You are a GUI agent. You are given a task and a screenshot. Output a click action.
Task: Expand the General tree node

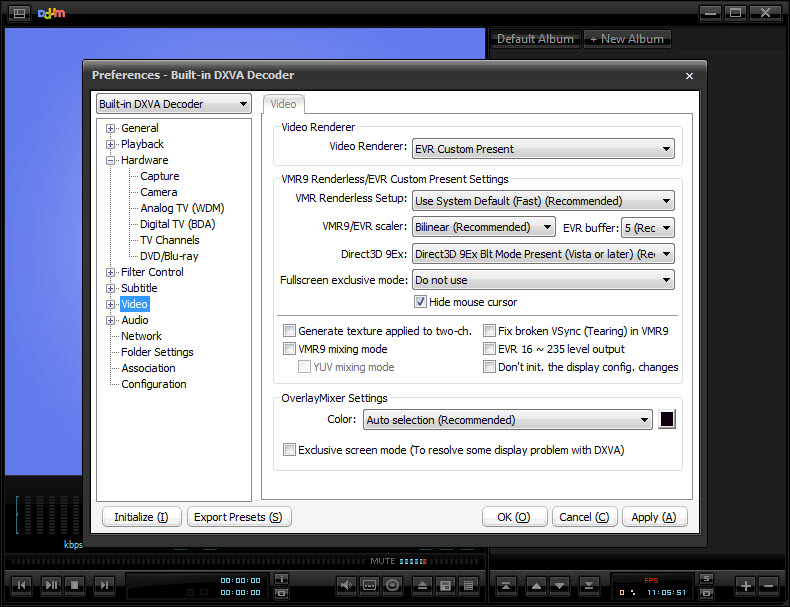point(110,128)
